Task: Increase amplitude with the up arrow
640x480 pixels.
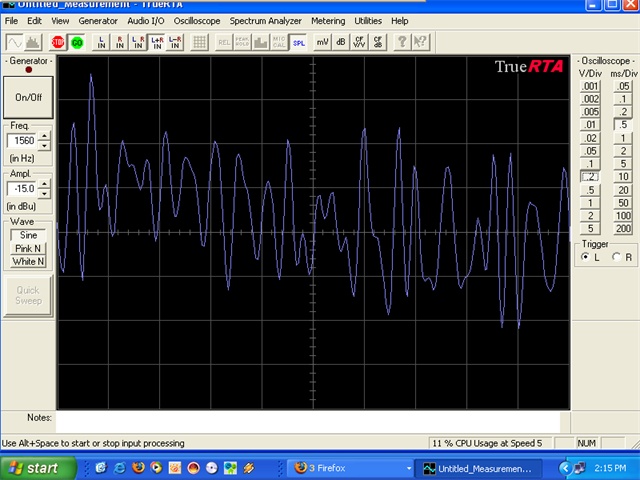Action: click(x=44, y=184)
